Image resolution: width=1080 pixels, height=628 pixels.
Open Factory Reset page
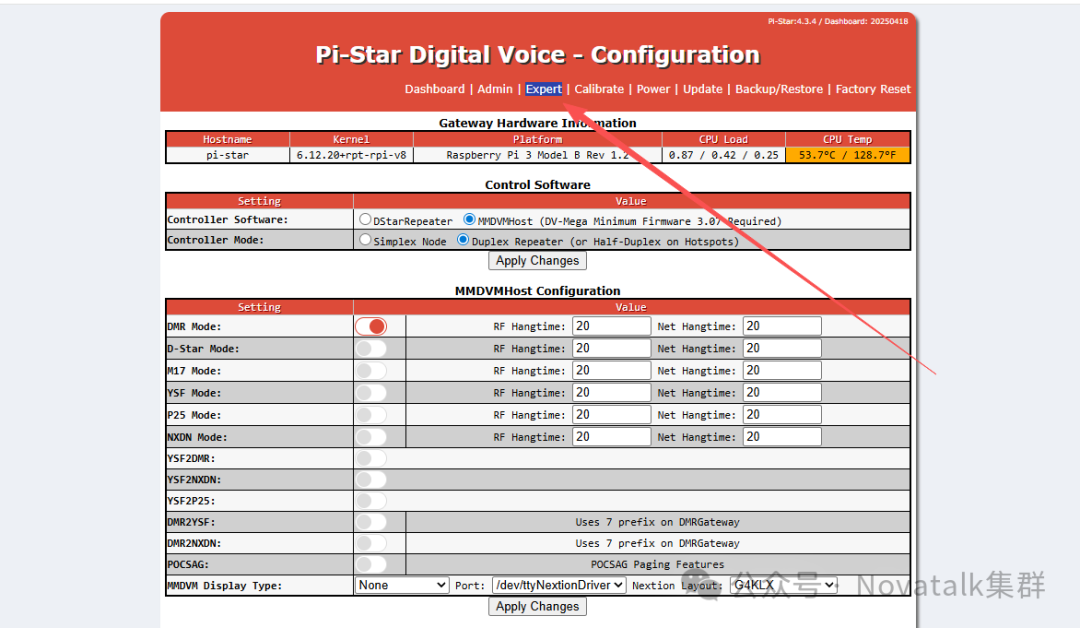tap(873, 89)
